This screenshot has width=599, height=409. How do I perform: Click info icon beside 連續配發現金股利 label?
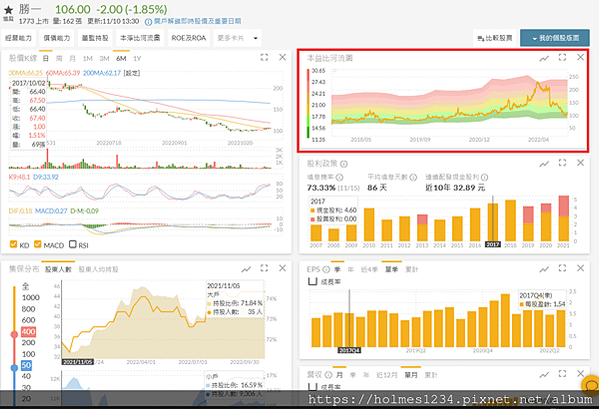484,177
